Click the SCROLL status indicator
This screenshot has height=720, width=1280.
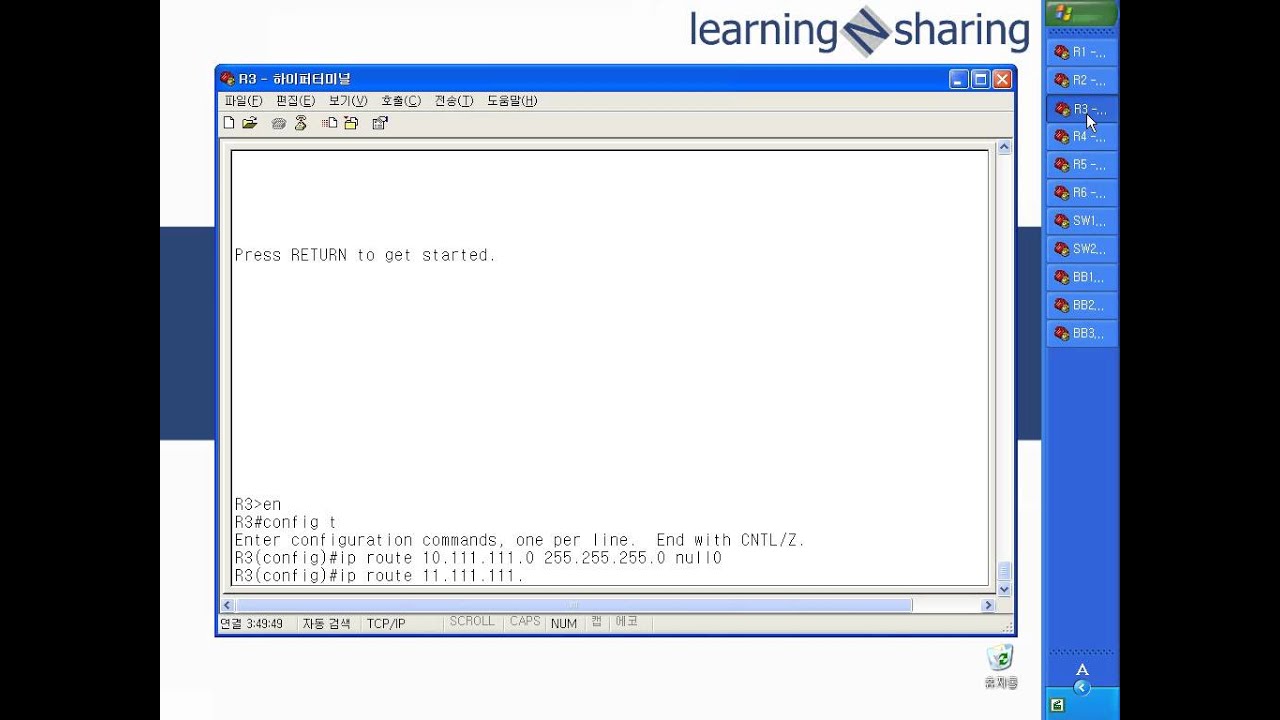472,622
